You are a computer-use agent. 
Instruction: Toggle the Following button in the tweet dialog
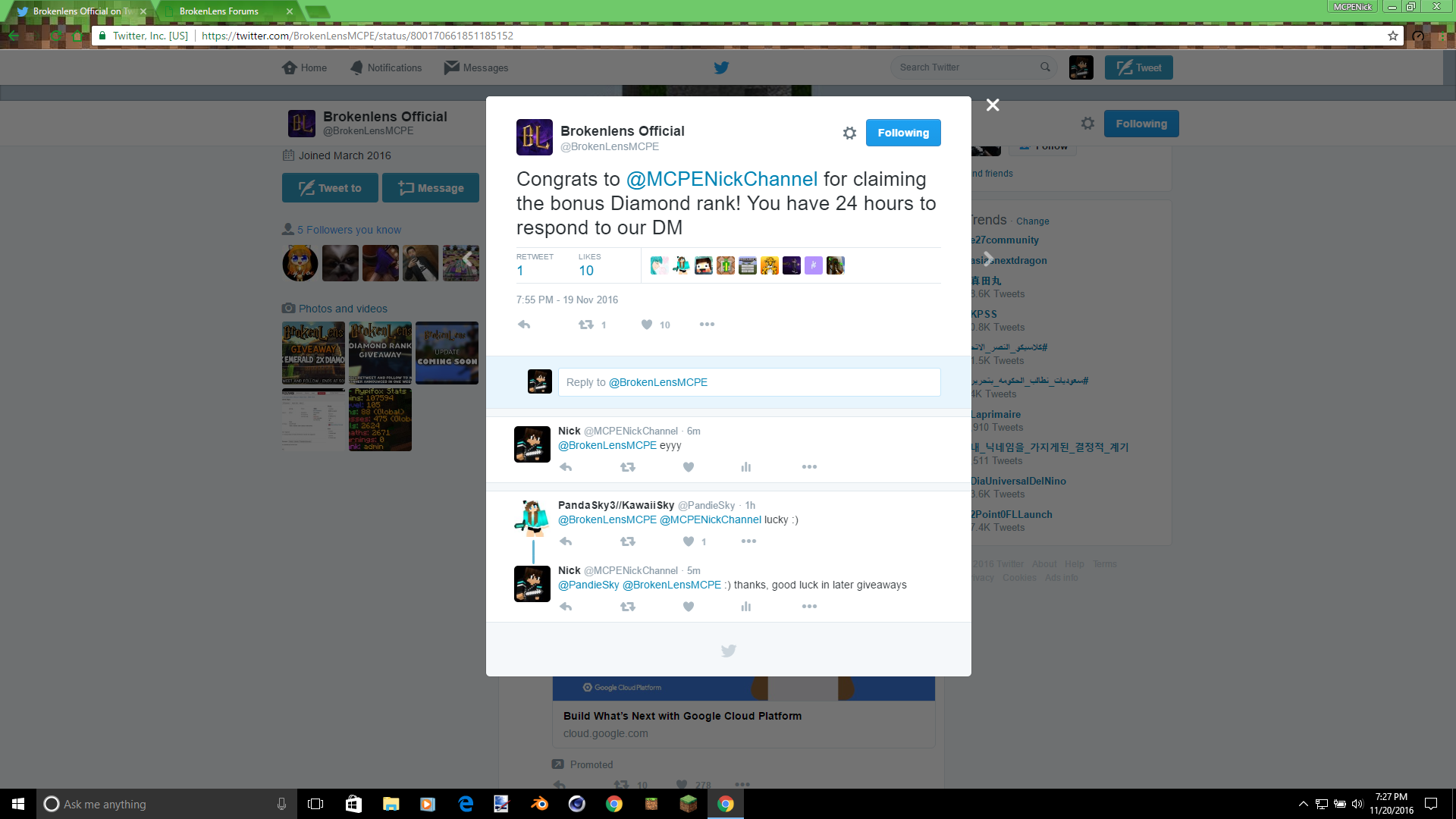pyautogui.click(x=903, y=133)
